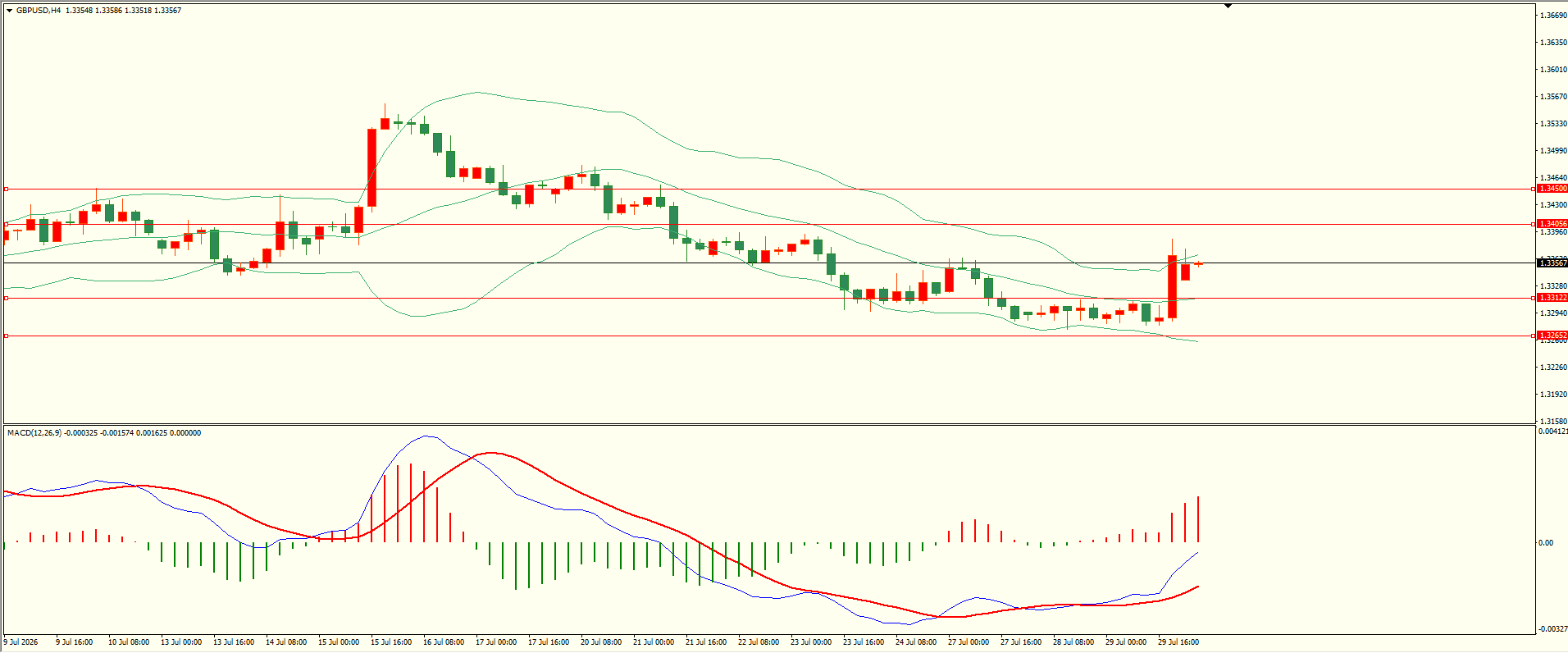Click the last large red candle on 29 Jul
The height and width of the screenshot is (653, 1568).
pos(1172,287)
